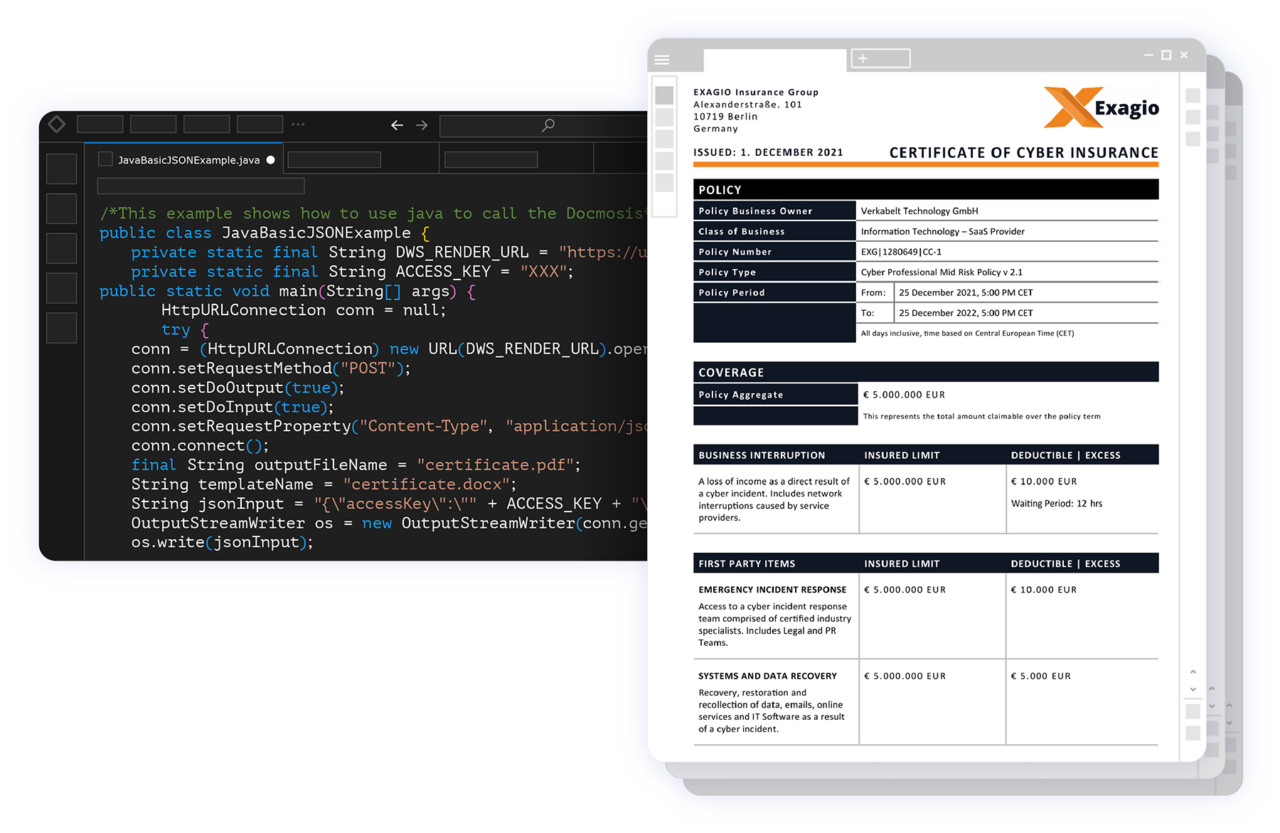The height and width of the screenshot is (833, 1280).
Task: Select the active certificate tab in the browser
Action: pos(775,60)
